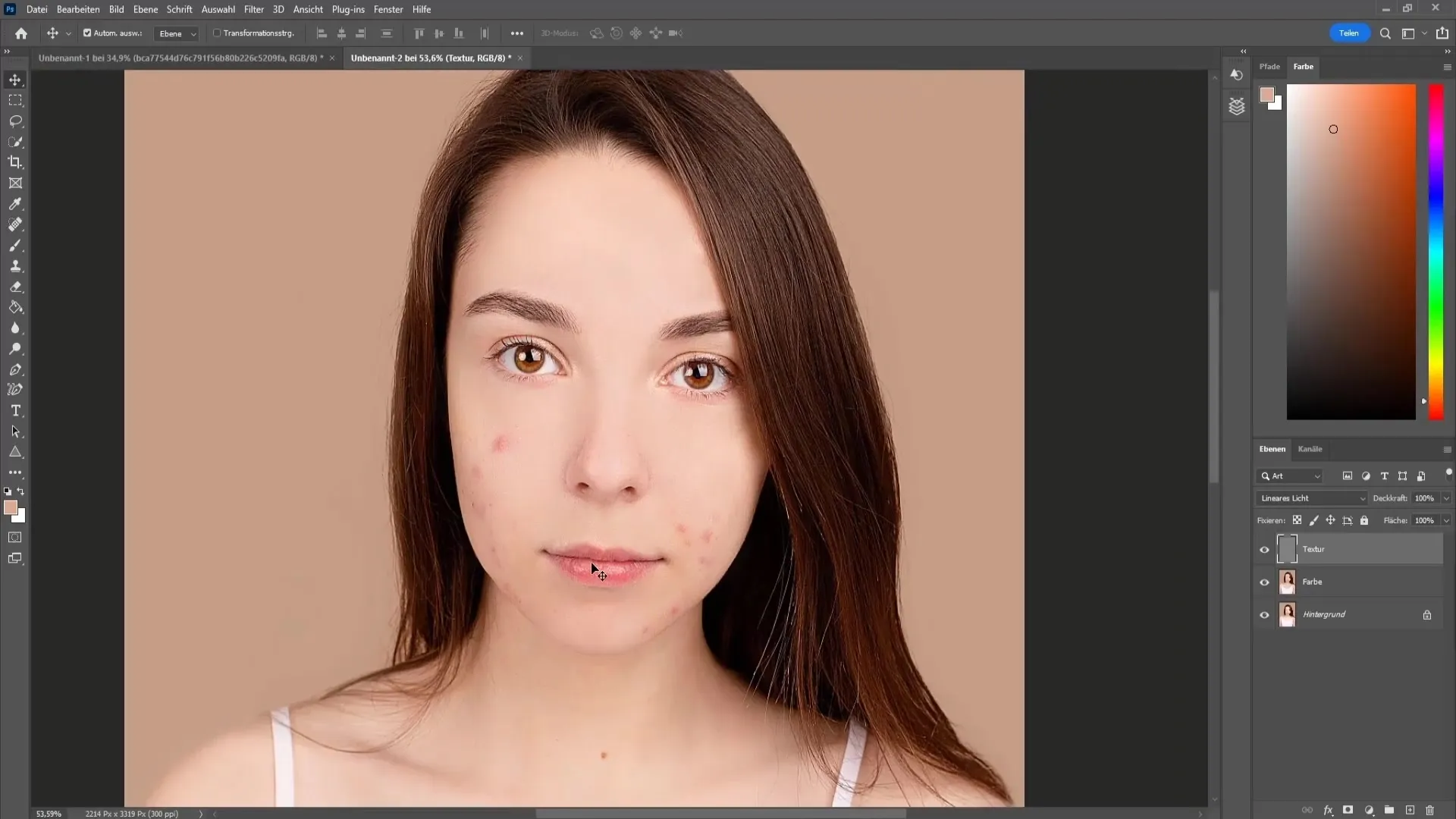This screenshot has width=1456, height=819.
Task: Select the Type tool
Action: click(x=15, y=410)
